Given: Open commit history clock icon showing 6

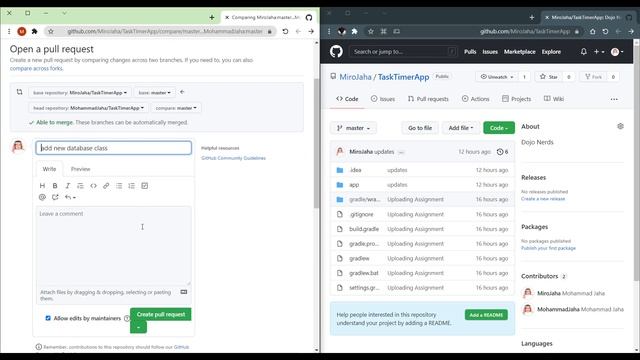Looking at the screenshot, I should pos(502,152).
